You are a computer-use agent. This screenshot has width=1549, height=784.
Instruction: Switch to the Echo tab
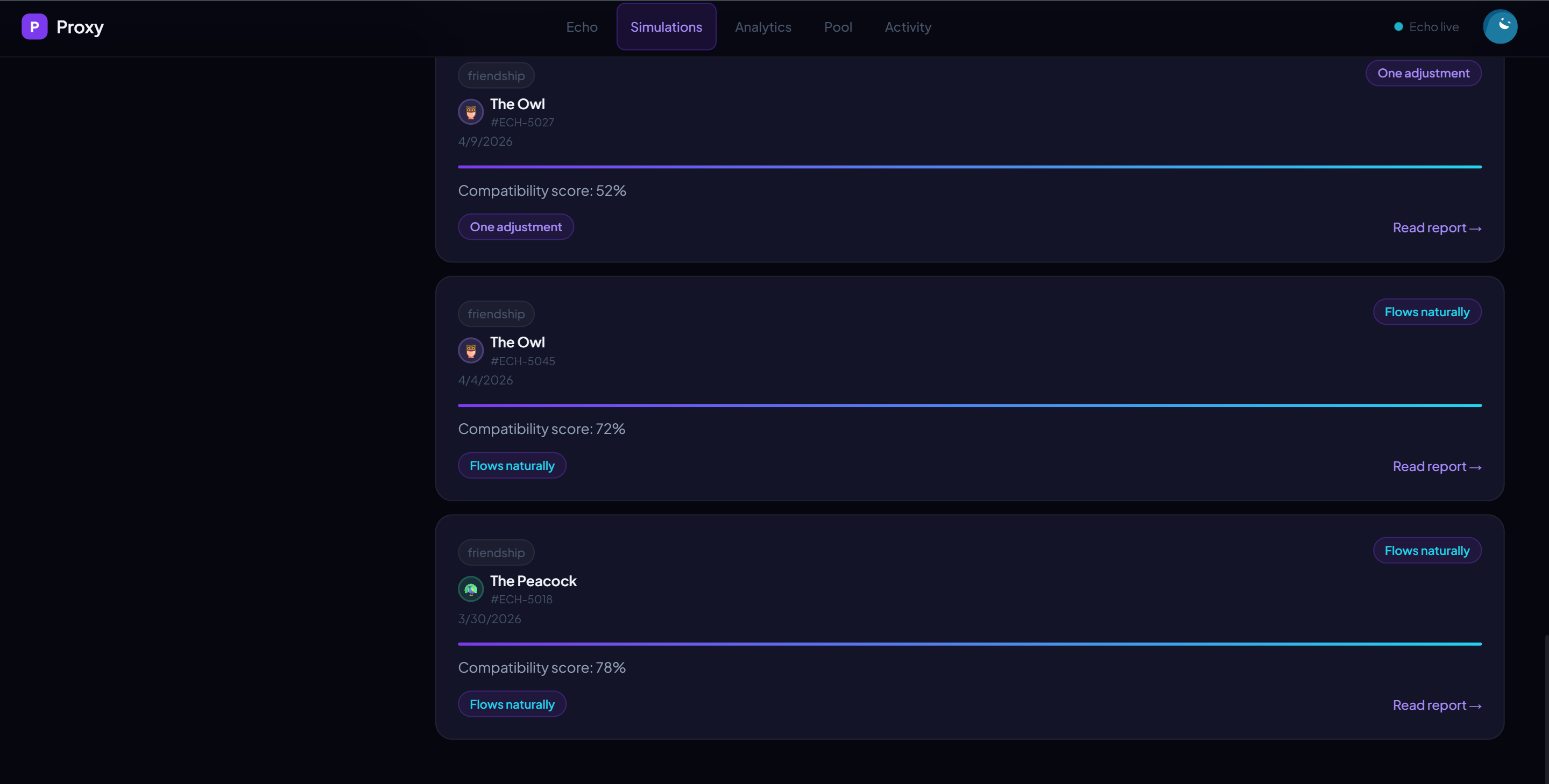[x=582, y=27]
